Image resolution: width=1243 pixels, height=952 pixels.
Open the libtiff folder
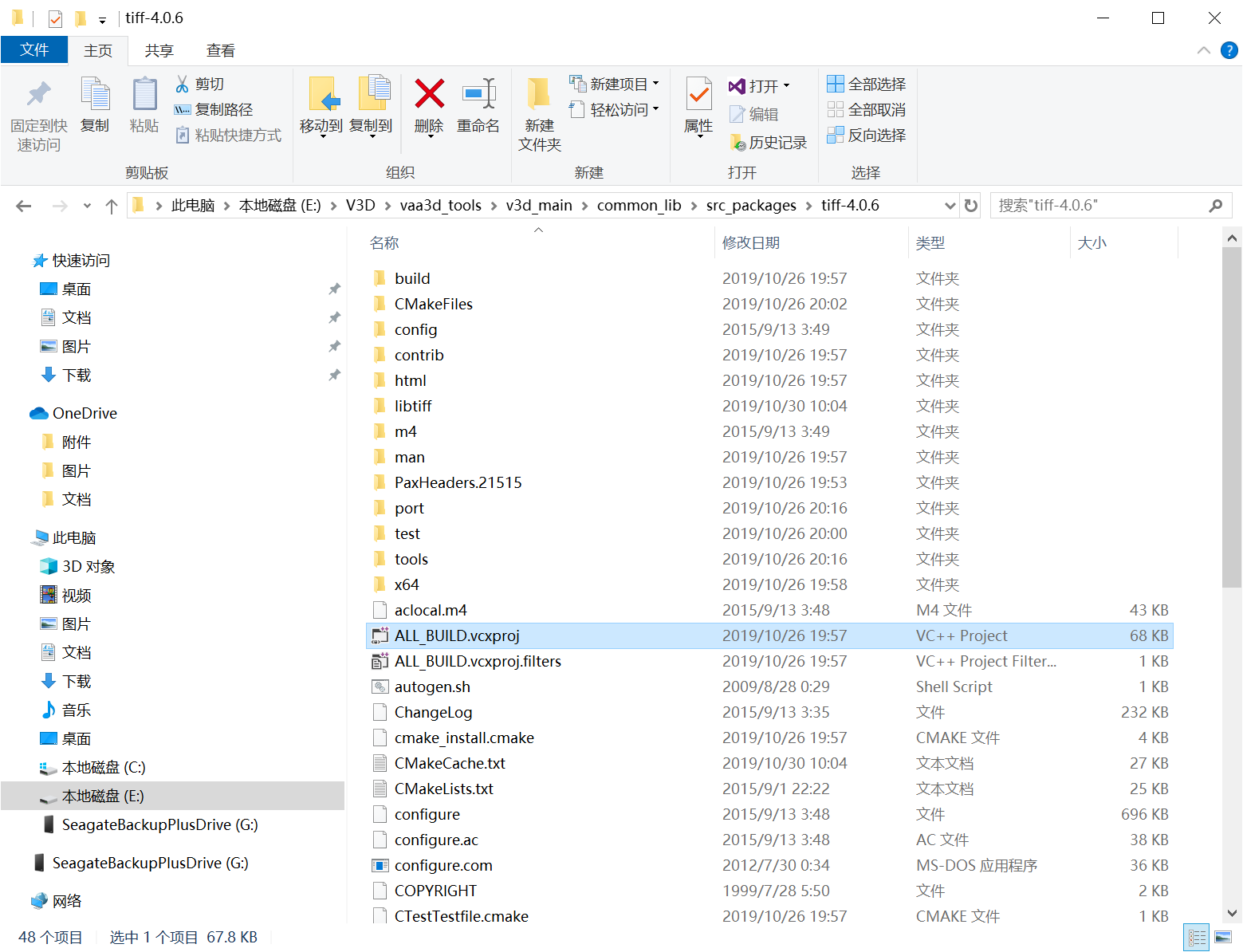tap(414, 405)
